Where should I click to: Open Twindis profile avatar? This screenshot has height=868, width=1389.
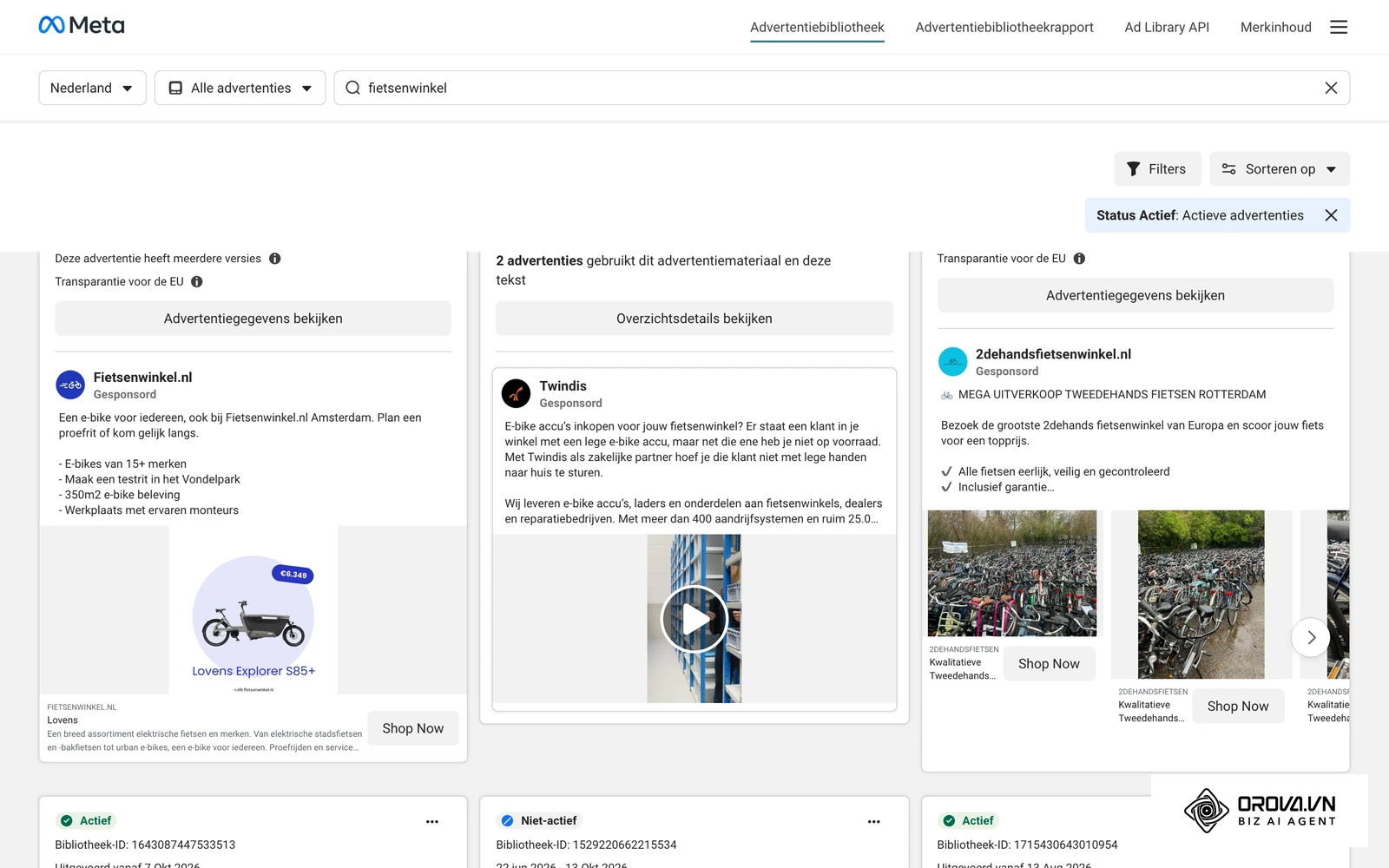pos(516,393)
